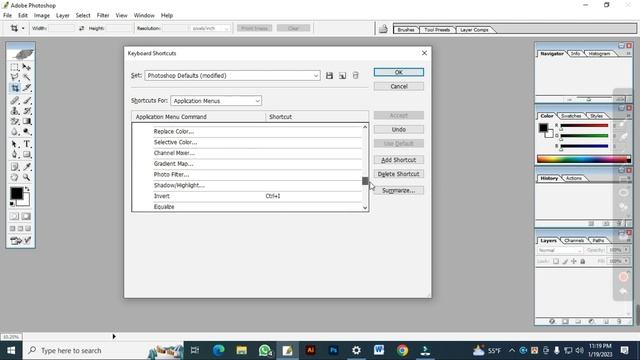Select the Rectangle shape tool
The width and height of the screenshot is (640, 360).
(27, 155)
